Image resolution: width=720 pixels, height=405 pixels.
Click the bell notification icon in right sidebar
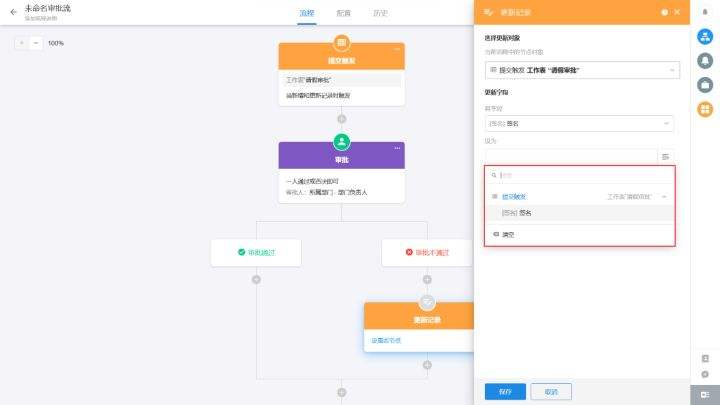click(x=705, y=61)
